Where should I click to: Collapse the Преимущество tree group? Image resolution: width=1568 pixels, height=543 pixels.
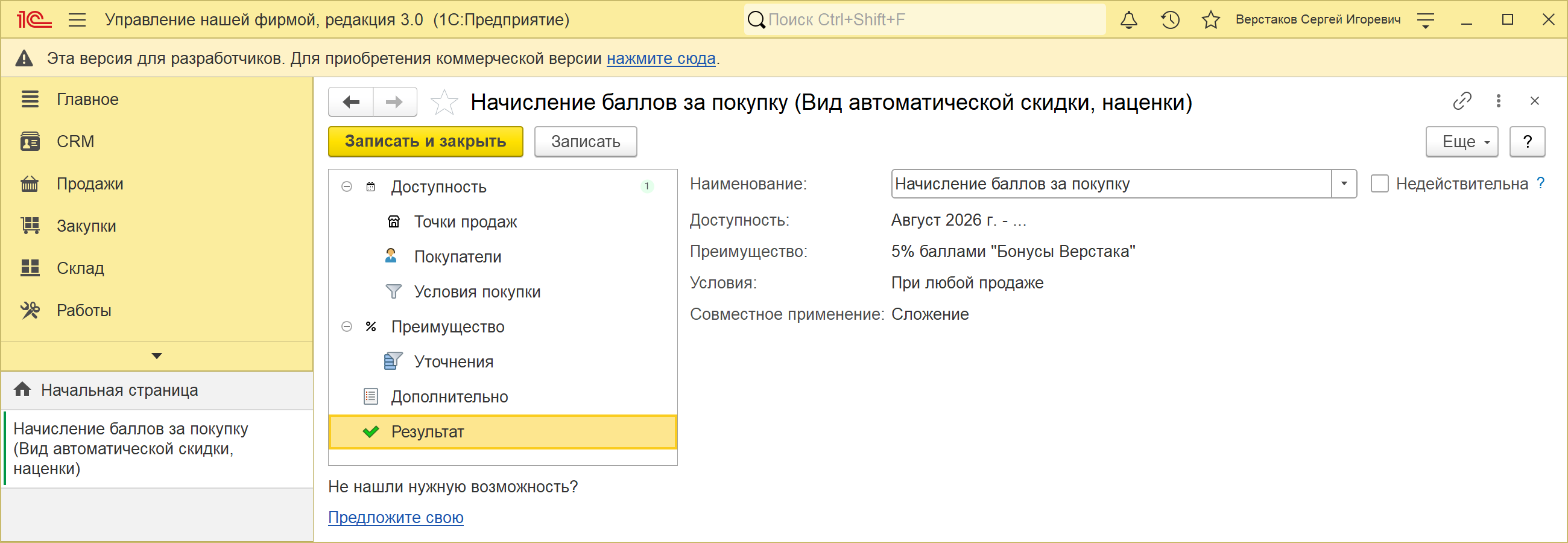click(x=347, y=327)
